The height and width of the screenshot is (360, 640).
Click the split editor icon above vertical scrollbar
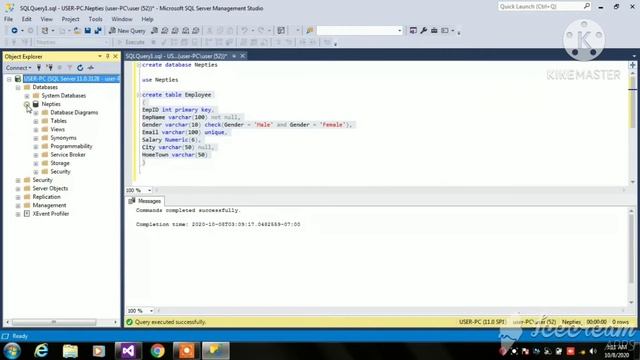[633, 65]
